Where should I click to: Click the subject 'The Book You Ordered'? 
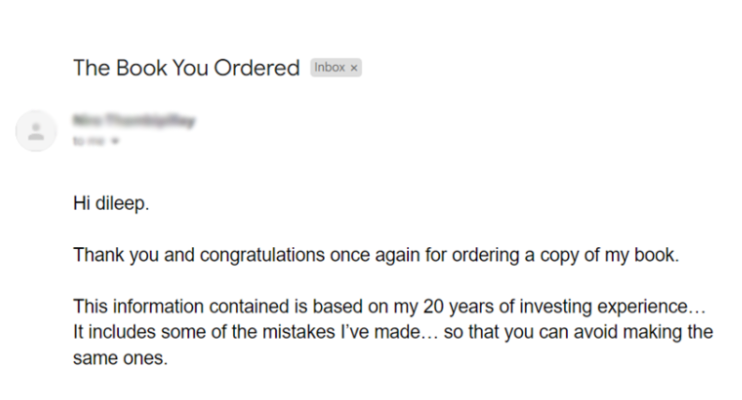pos(186,68)
